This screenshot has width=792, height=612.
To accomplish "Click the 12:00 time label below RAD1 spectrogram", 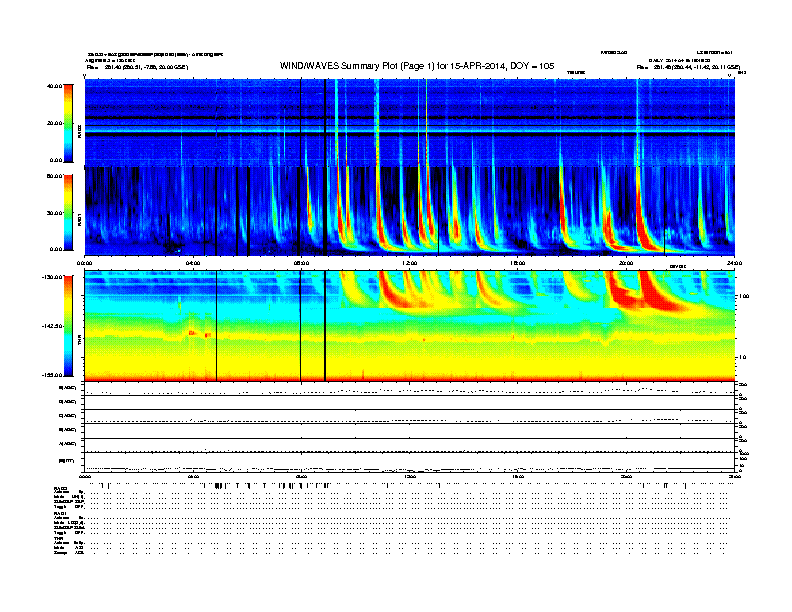I will pos(410,263).
